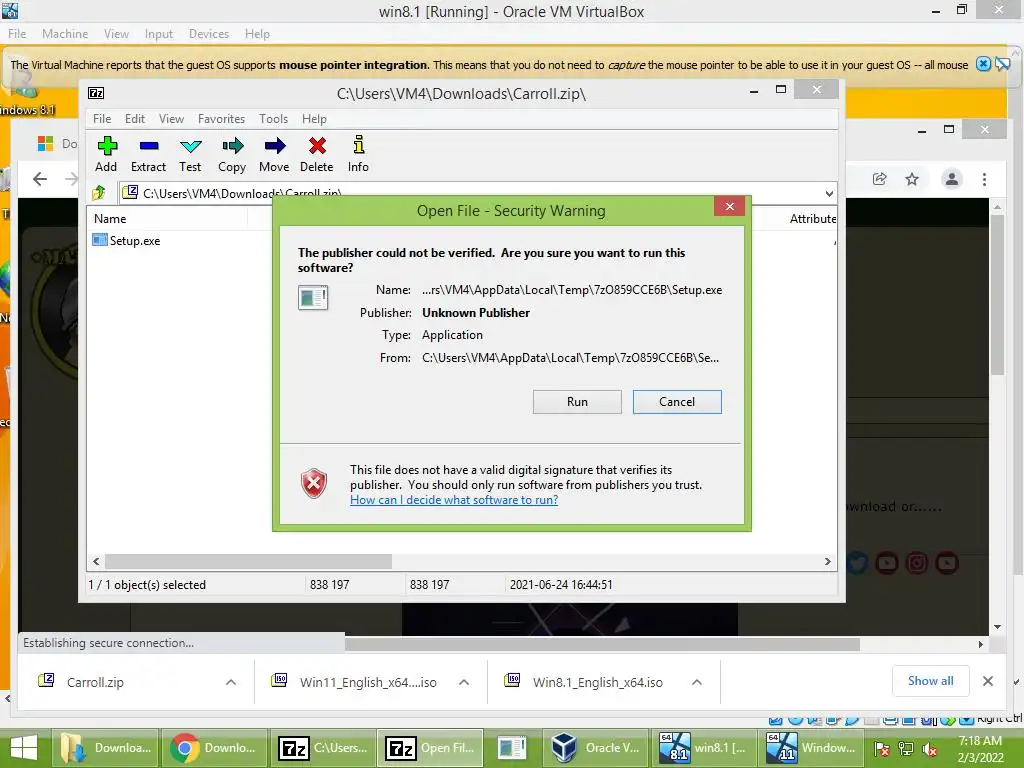
Task: Select Setup.exe file icon in list
Action: click(99, 240)
